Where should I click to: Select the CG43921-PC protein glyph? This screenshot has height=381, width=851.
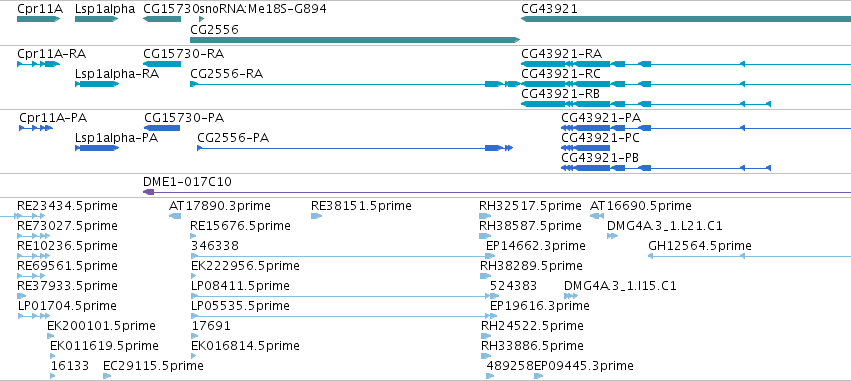click(x=586, y=148)
